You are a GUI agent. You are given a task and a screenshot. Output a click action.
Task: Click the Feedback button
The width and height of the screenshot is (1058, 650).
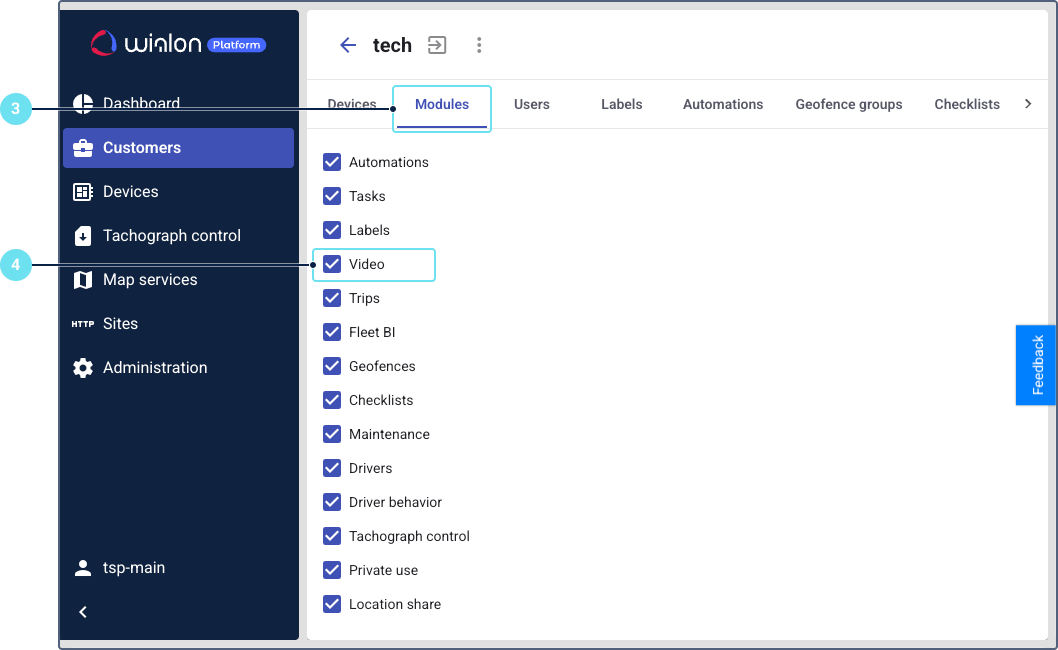point(1036,365)
